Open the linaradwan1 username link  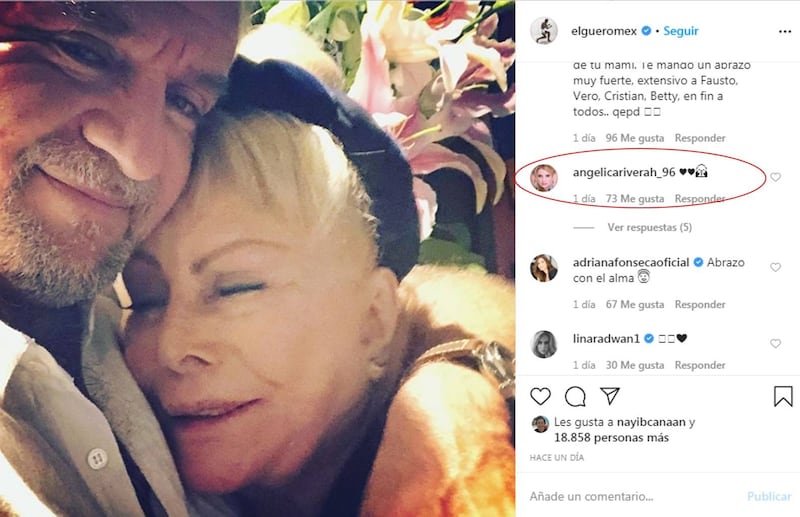pos(606,338)
